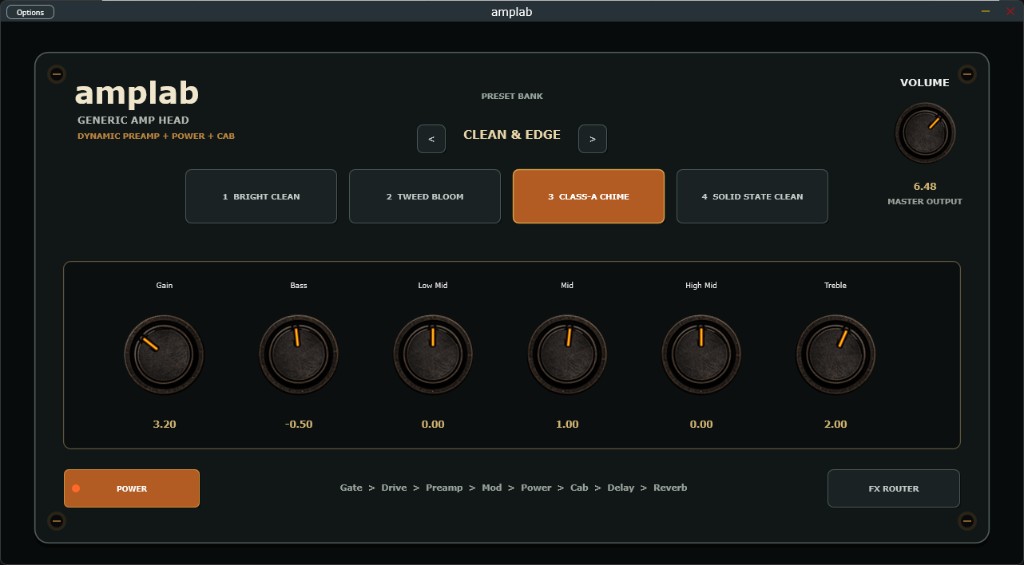
Task: Click the Bass knob
Action: tap(298, 355)
